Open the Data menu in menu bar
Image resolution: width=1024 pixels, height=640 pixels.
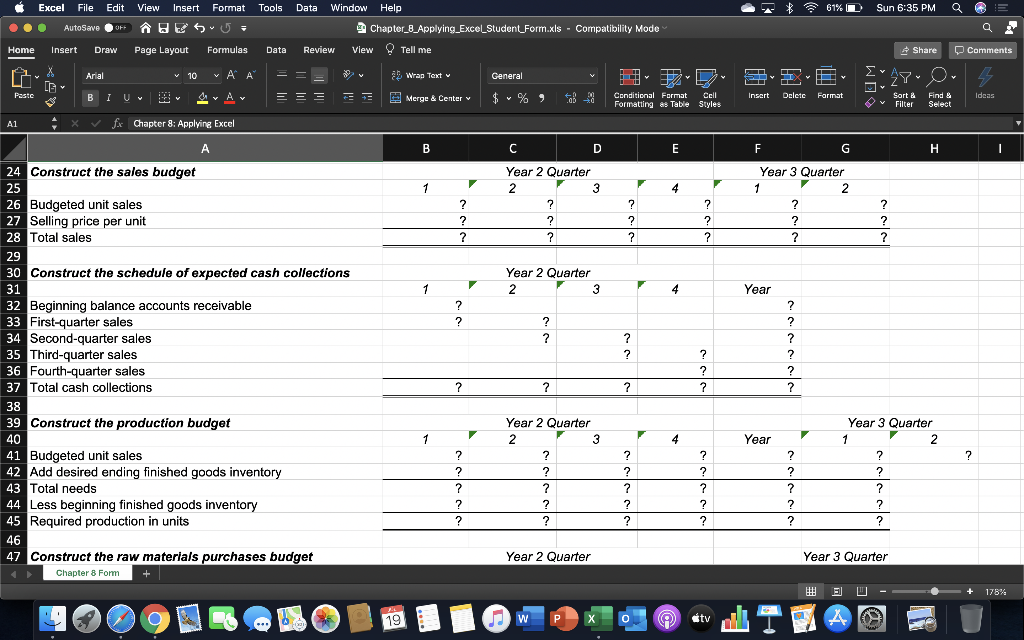(x=307, y=7)
